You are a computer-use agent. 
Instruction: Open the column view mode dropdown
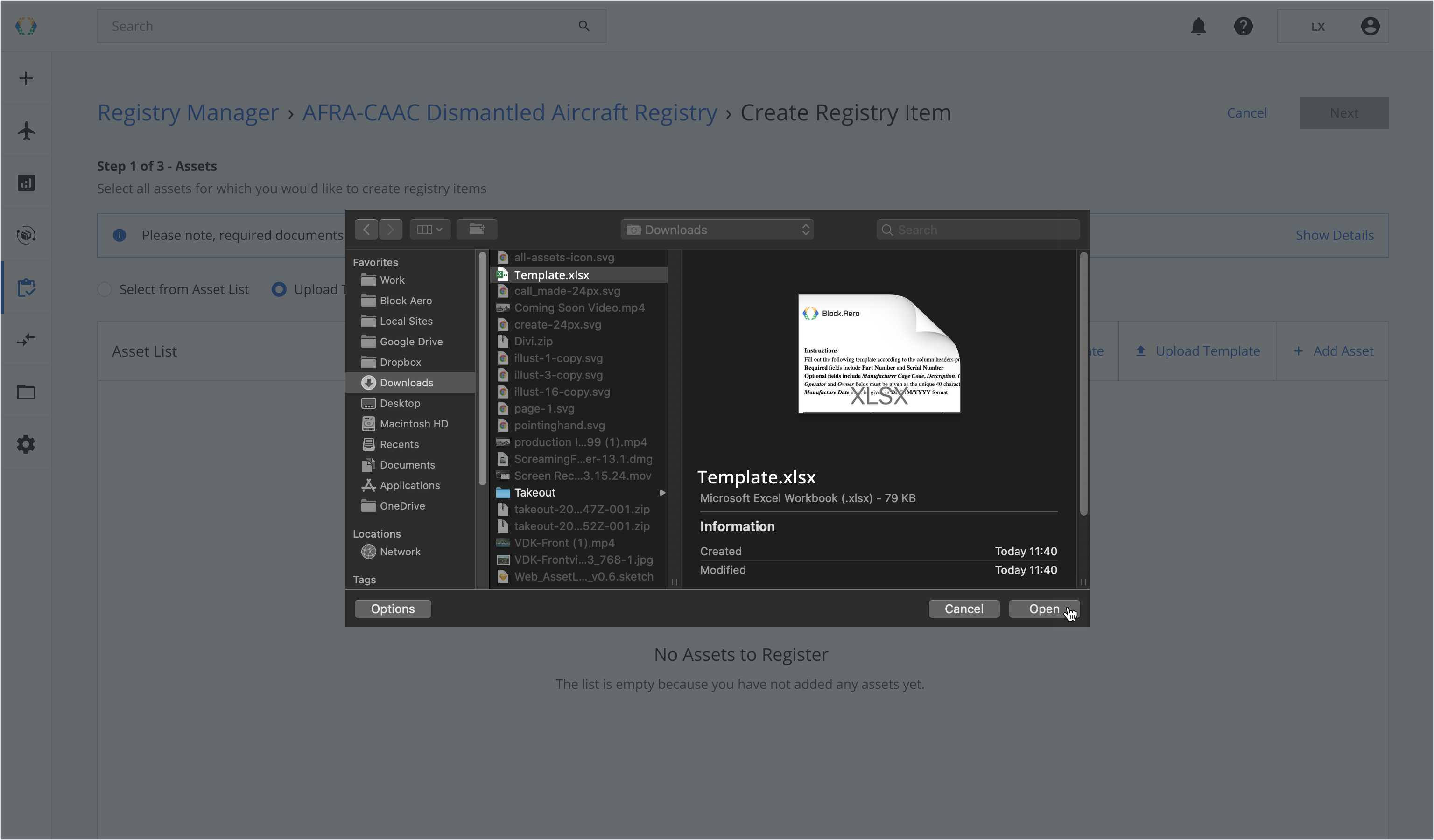(x=429, y=229)
